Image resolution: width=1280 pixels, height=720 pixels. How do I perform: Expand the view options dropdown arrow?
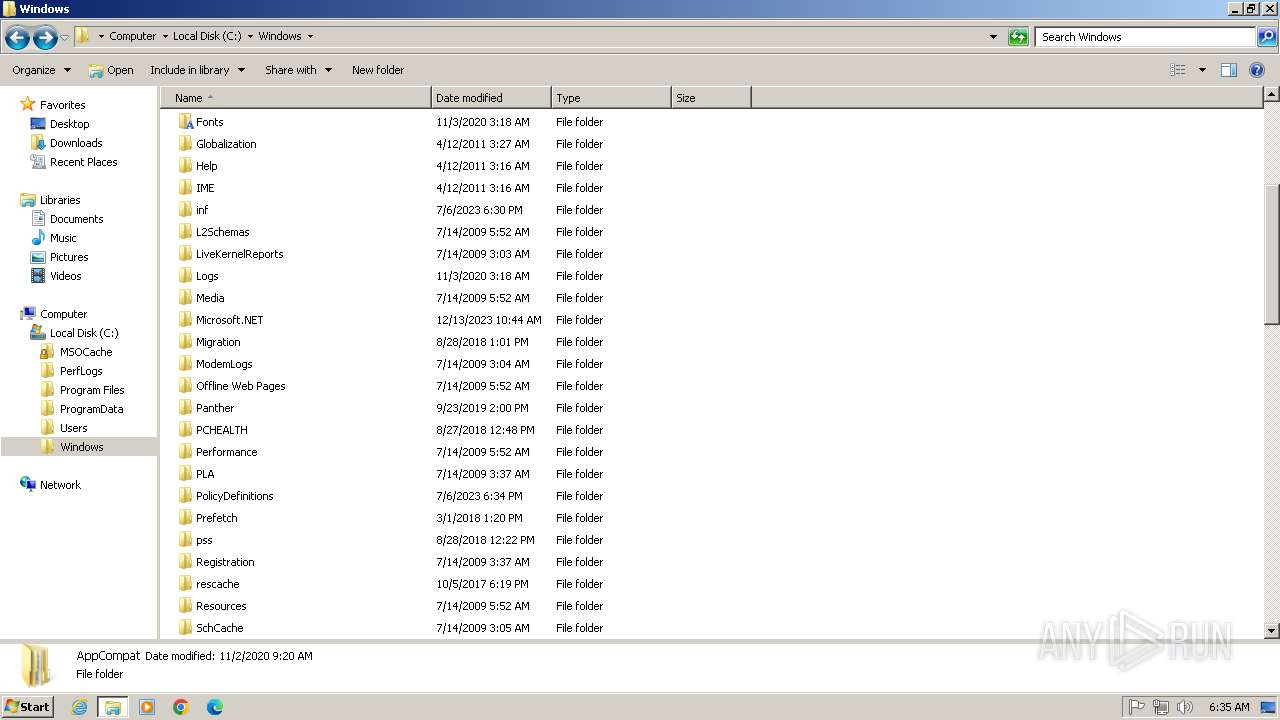[1202, 70]
